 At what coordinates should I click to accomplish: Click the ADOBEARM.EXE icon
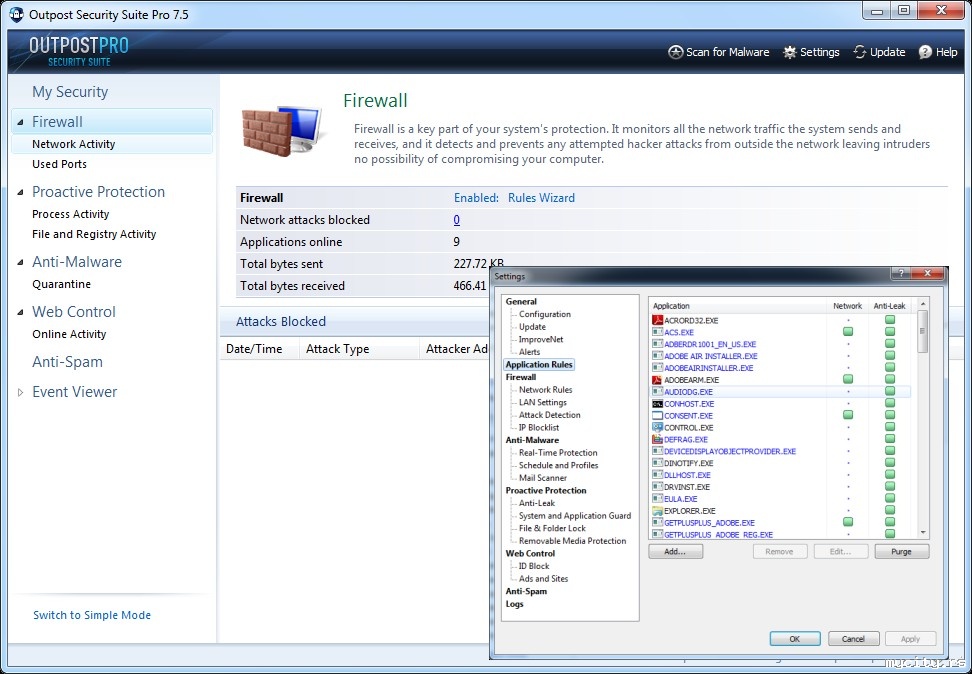[x=657, y=379]
